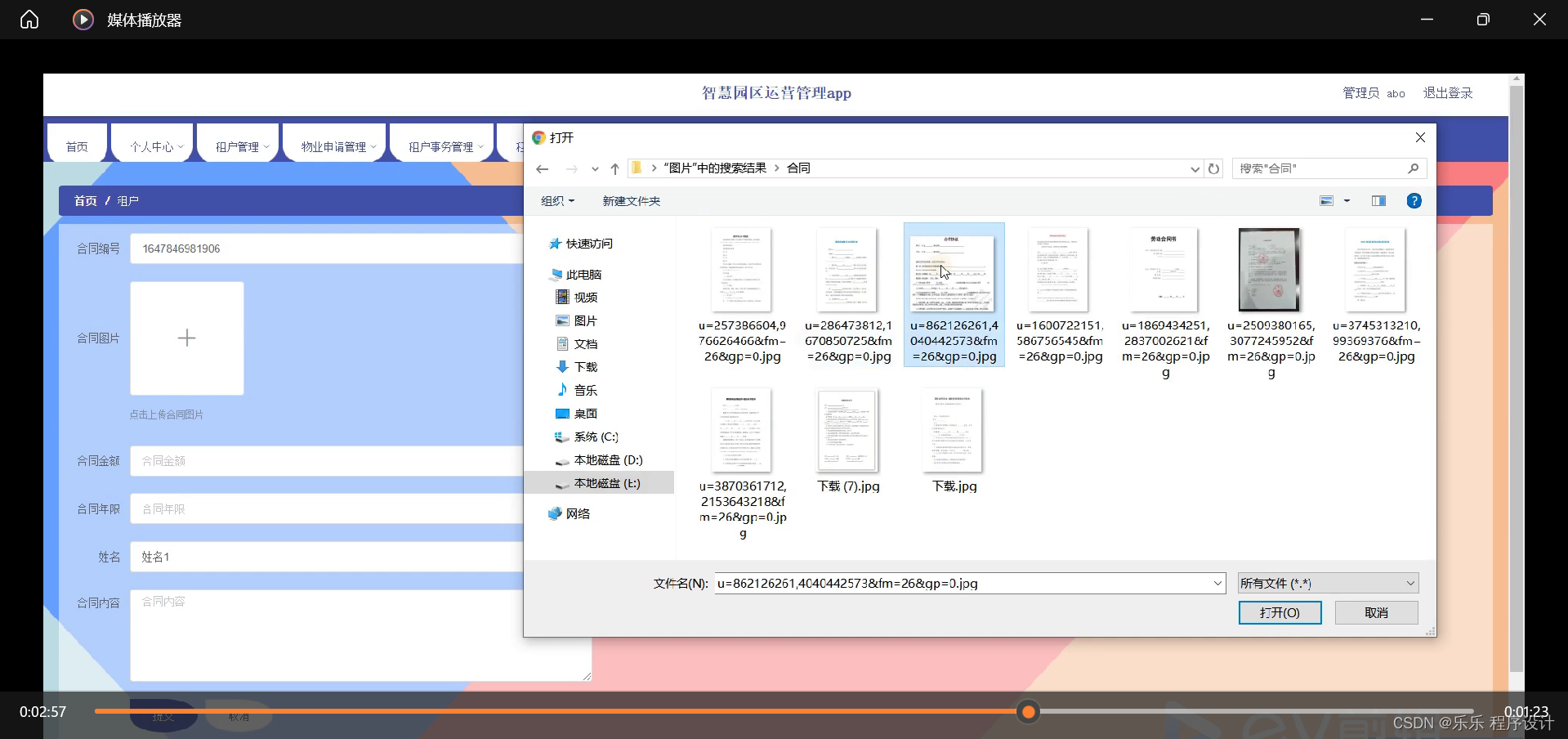Open the 图片 folder
Image resolution: width=1568 pixels, height=739 pixels.
pos(577,320)
